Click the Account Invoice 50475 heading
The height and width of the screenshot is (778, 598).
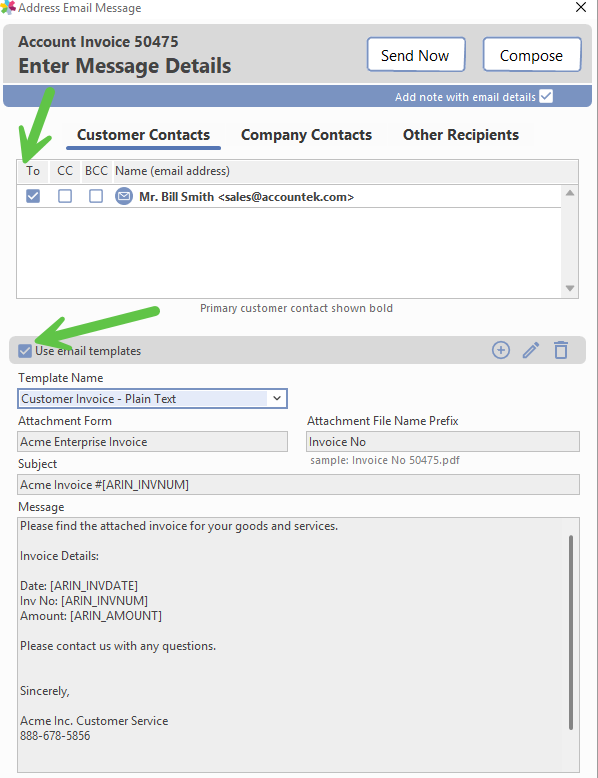tap(98, 42)
